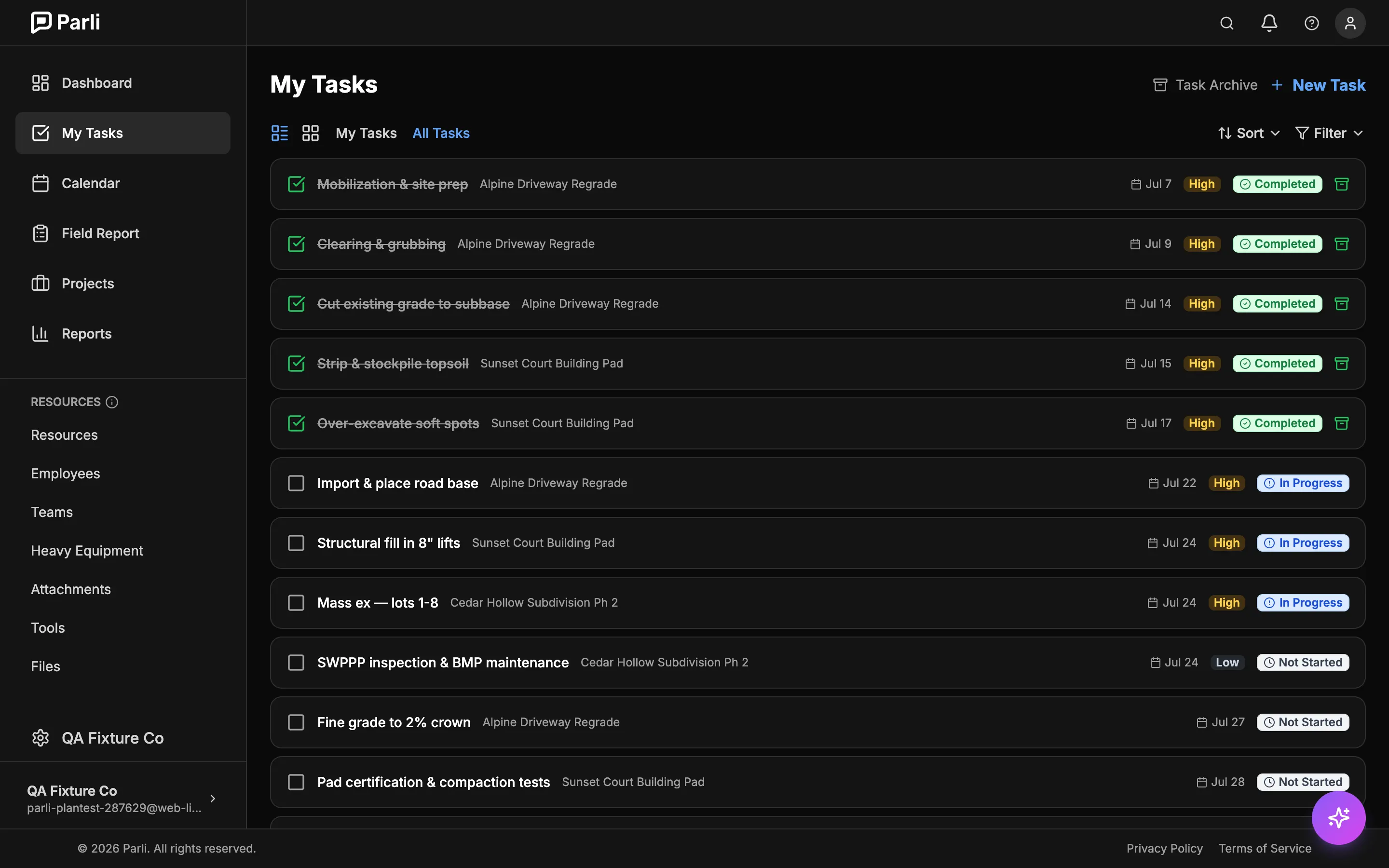Uncheck Over-excavate soft spots task
Viewport: 1389px width, 868px height.
[x=296, y=423]
